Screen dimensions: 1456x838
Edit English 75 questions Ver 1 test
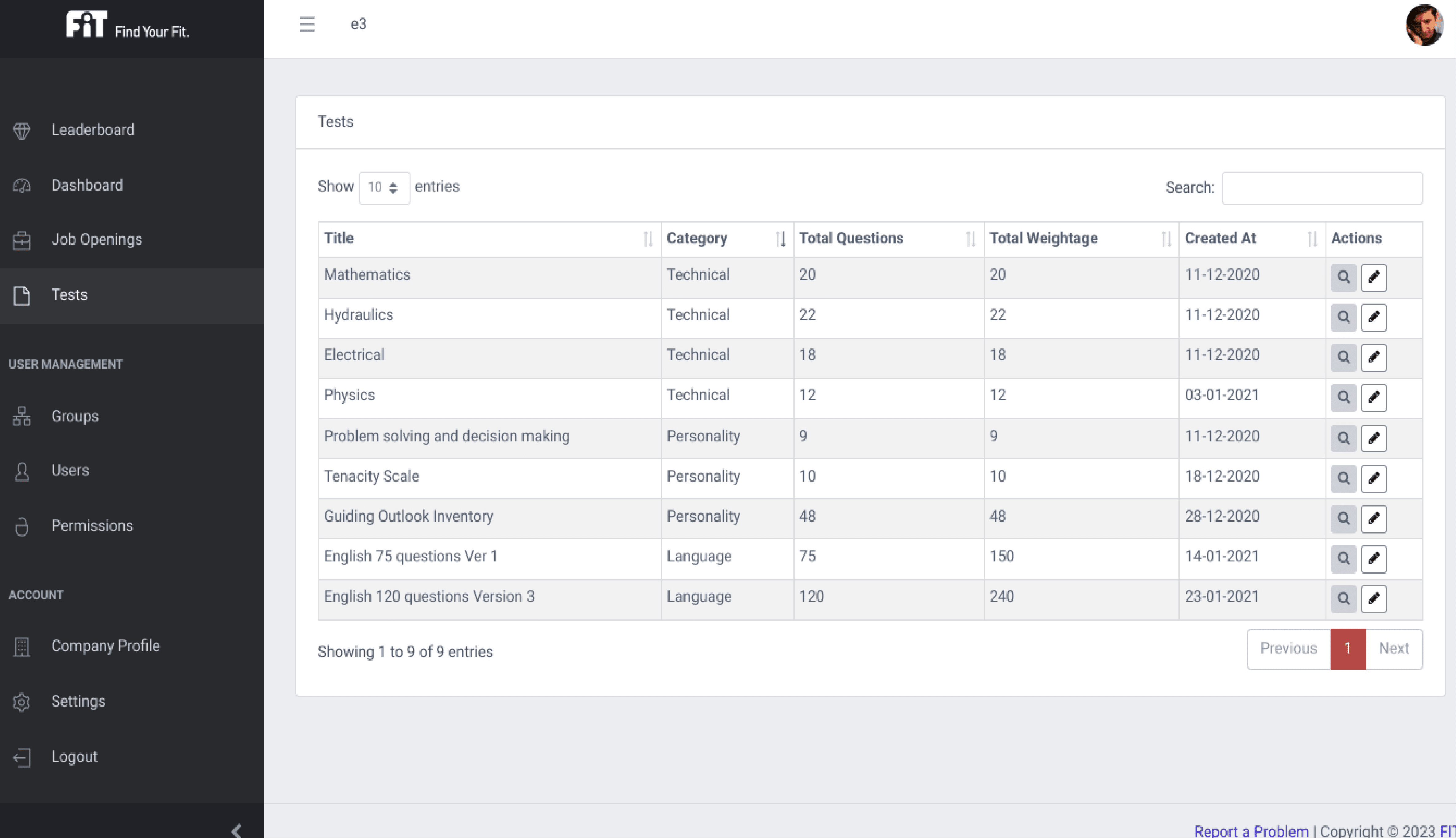tap(1374, 559)
